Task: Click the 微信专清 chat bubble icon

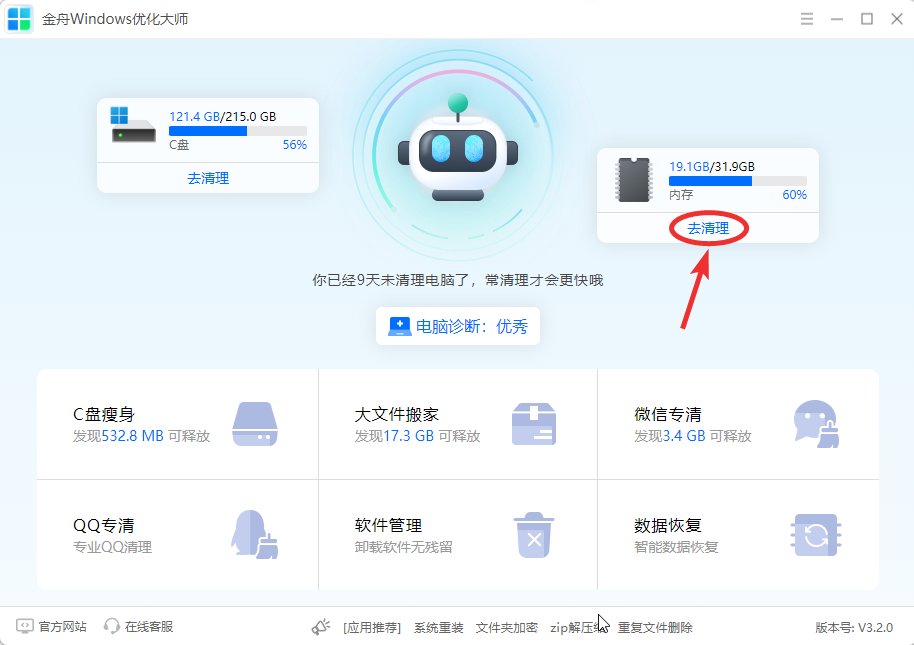Action: coord(816,424)
